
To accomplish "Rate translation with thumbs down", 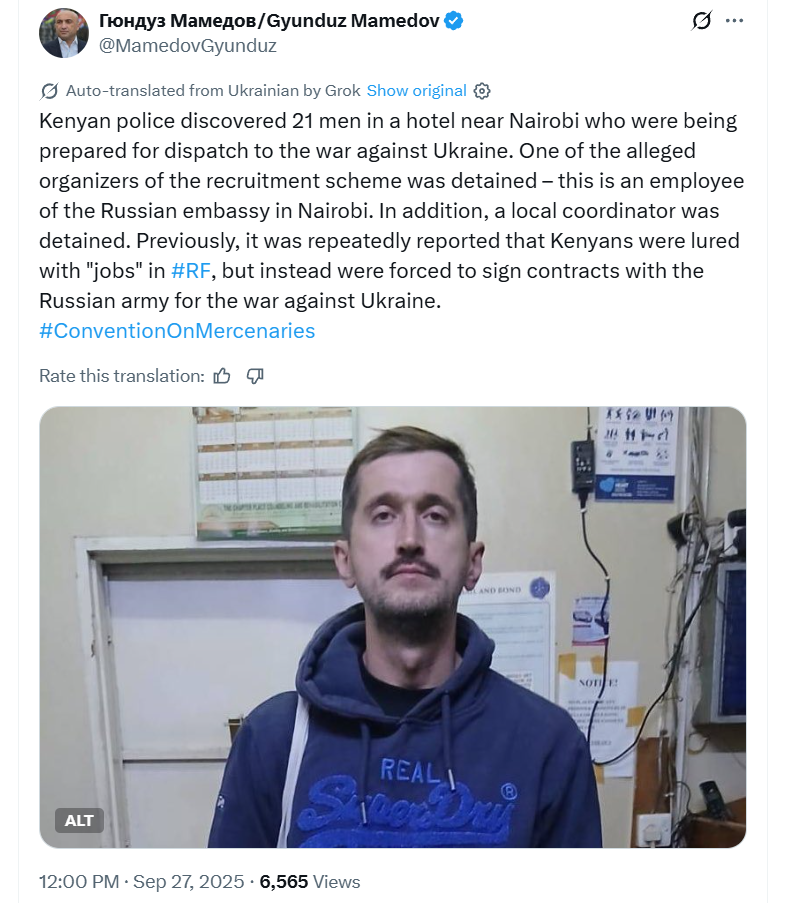I will tap(255, 376).
